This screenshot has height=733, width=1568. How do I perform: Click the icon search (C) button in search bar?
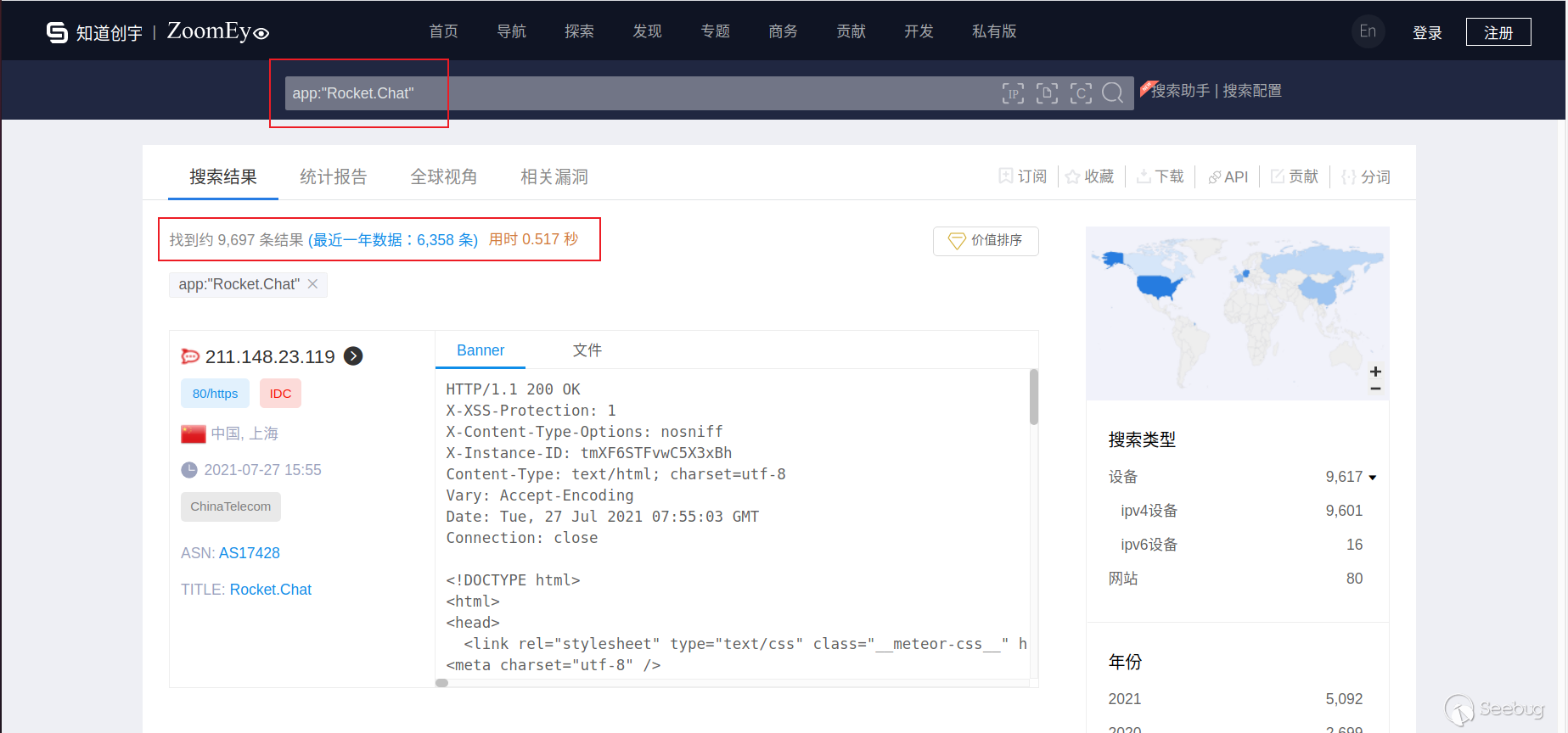point(1081,93)
